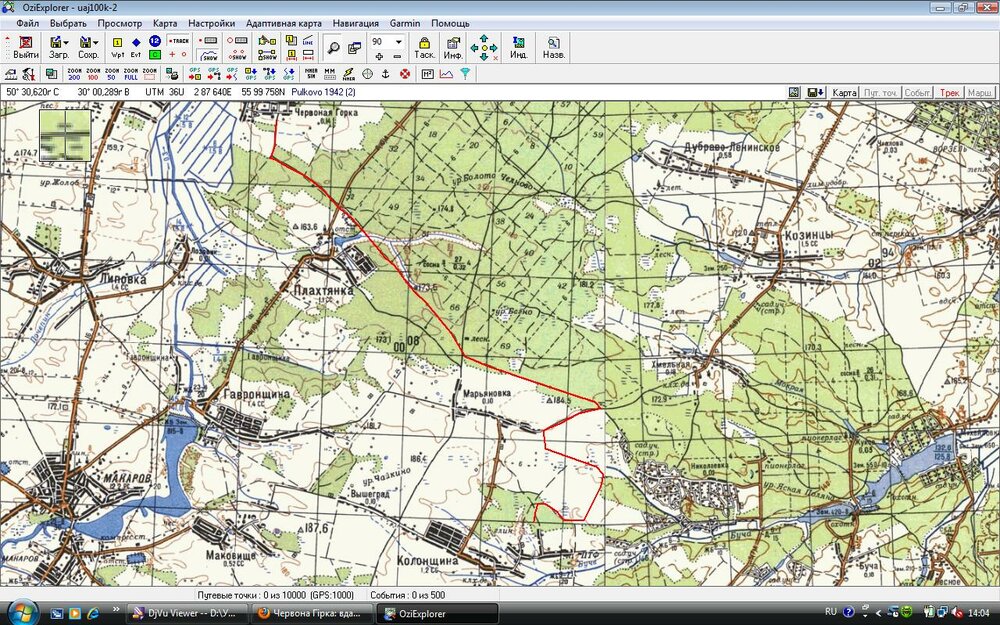Open the Garmin menu
The image size is (1000, 625).
405,23
